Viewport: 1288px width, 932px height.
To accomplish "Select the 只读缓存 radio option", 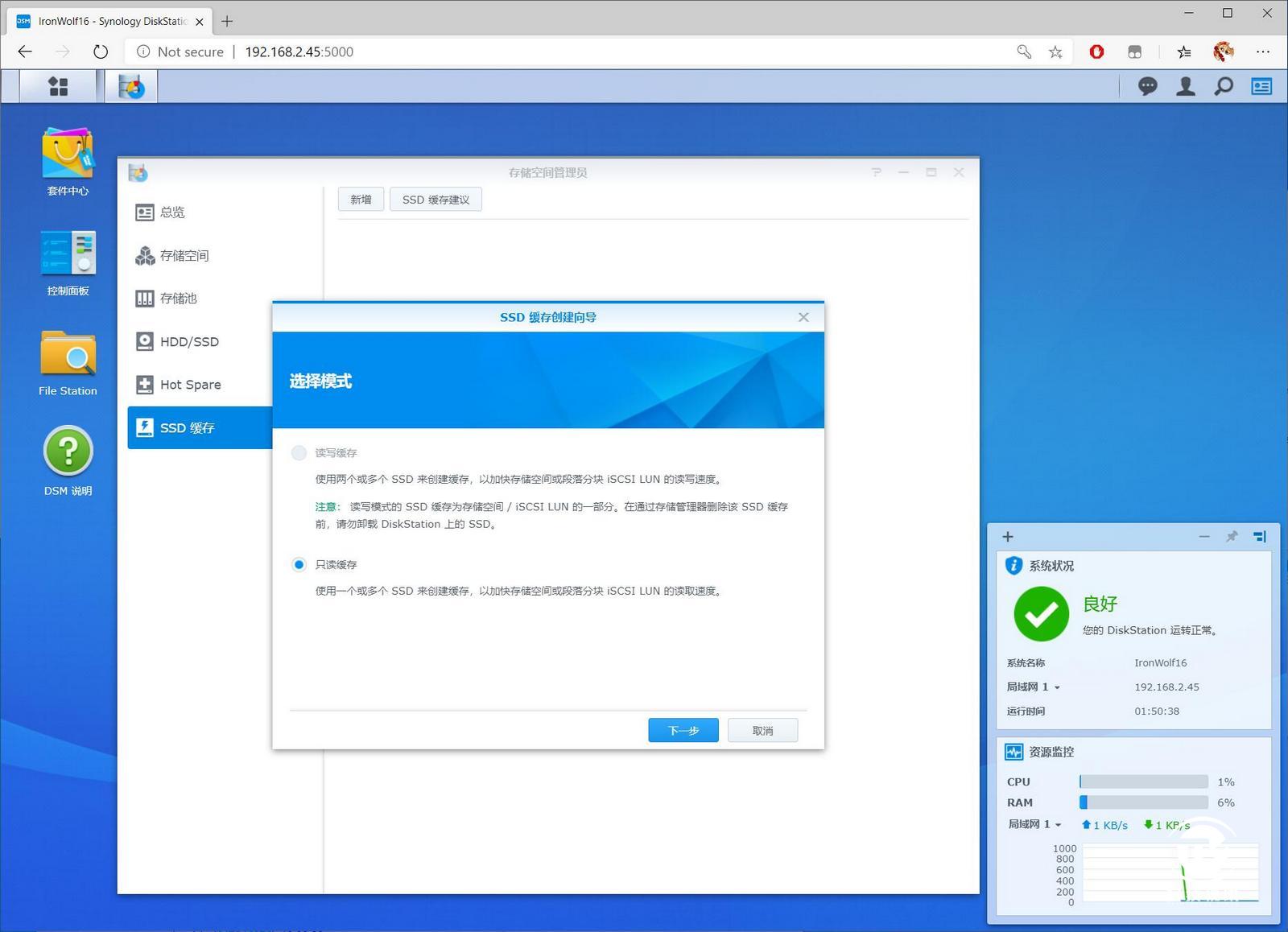I will (299, 564).
